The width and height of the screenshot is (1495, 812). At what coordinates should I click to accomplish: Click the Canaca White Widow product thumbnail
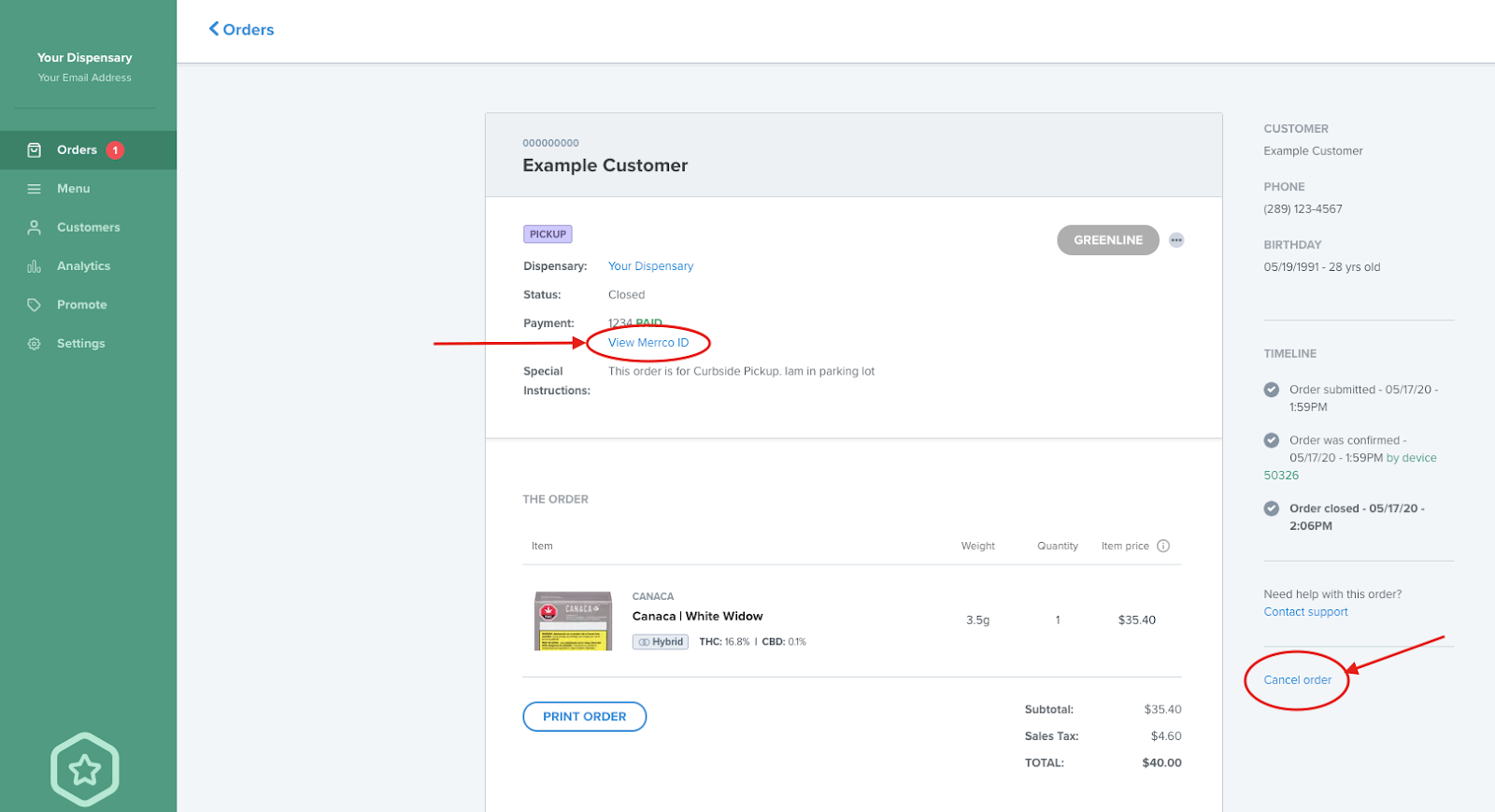(x=573, y=620)
